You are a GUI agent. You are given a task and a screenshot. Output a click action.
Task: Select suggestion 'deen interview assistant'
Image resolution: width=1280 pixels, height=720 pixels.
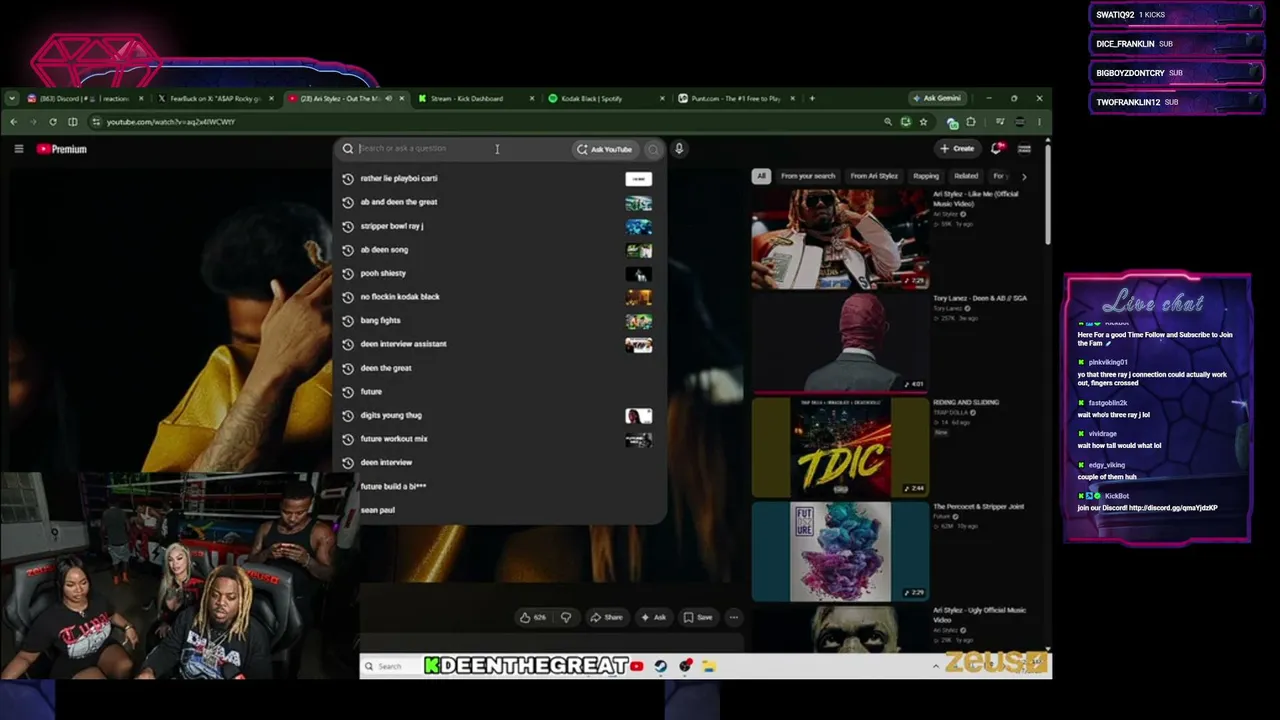pyautogui.click(x=500, y=344)
